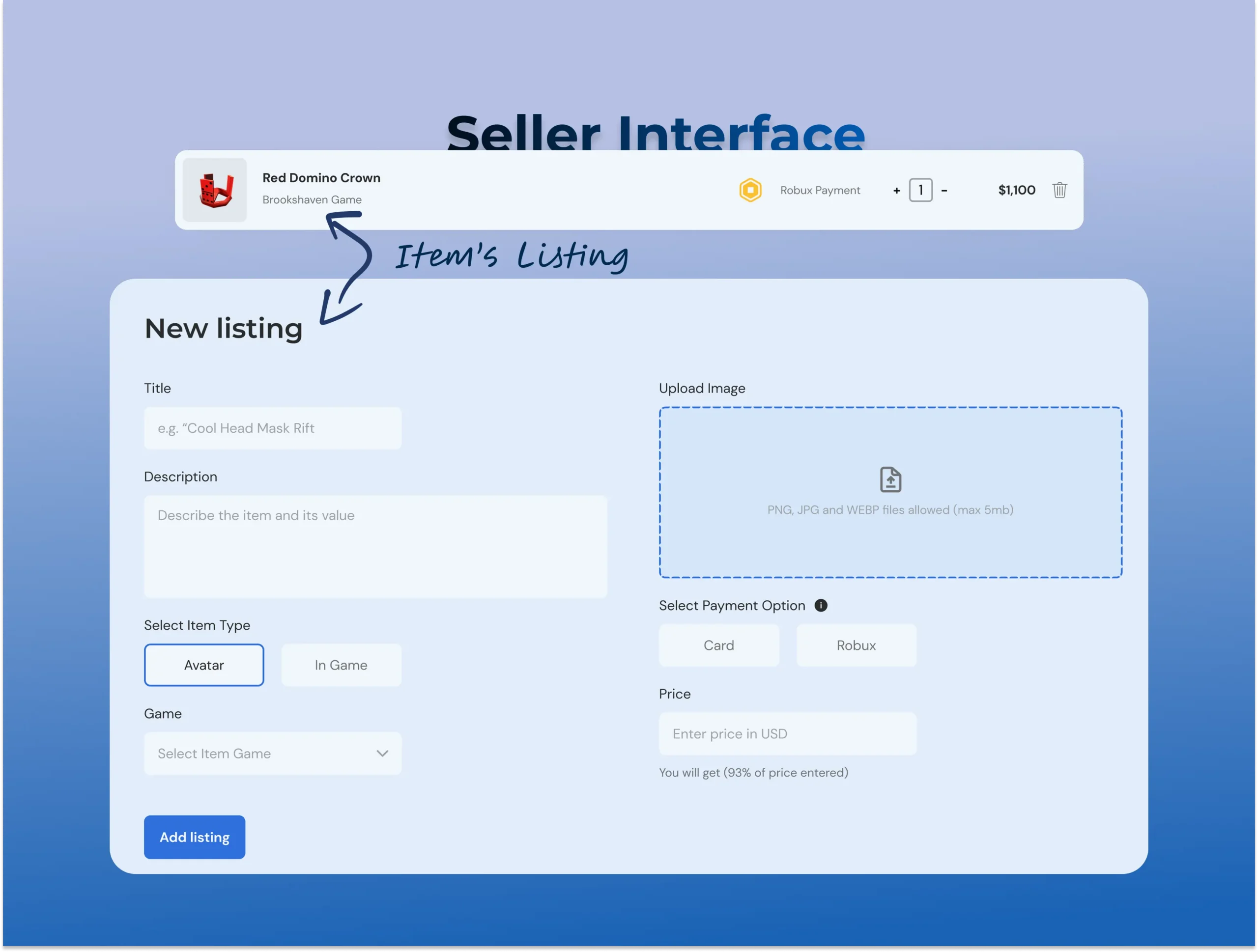Delete listing with the trash icon
This screenshot has width=1258, height=952.
(1059, 190)
